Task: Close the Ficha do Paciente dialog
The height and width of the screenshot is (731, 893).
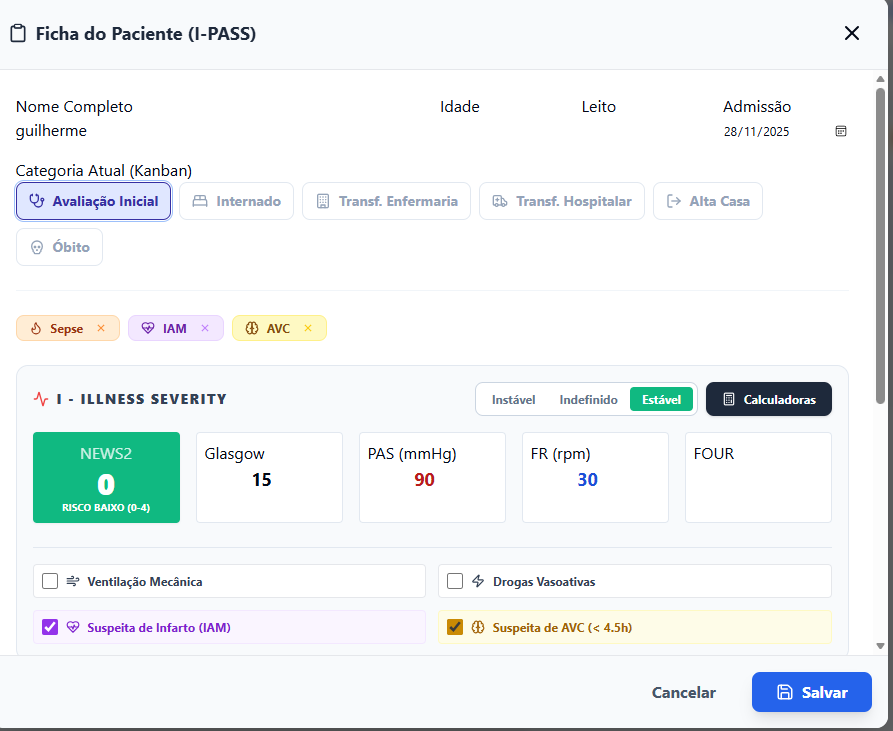Action: pos(852,33)
